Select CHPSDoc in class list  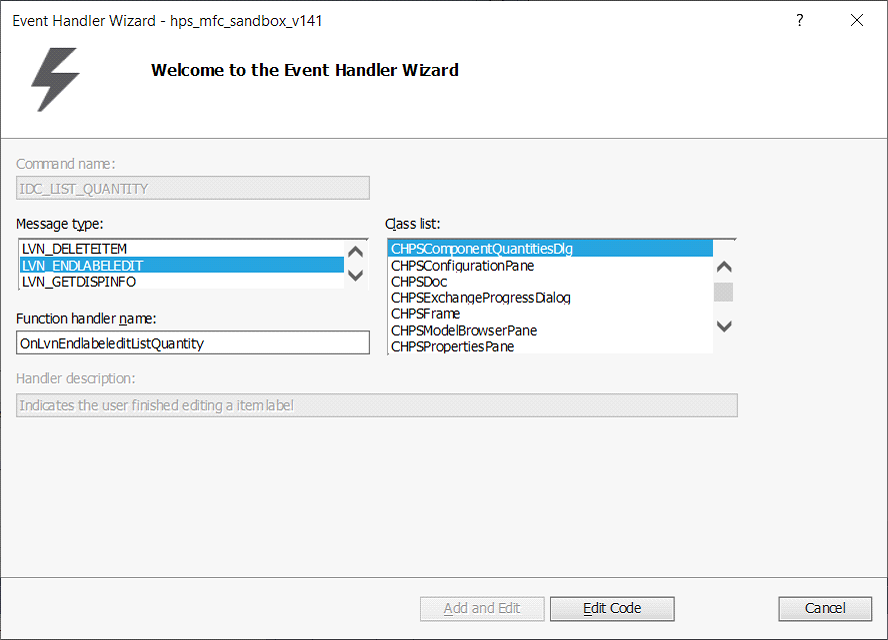click(550, 281)
